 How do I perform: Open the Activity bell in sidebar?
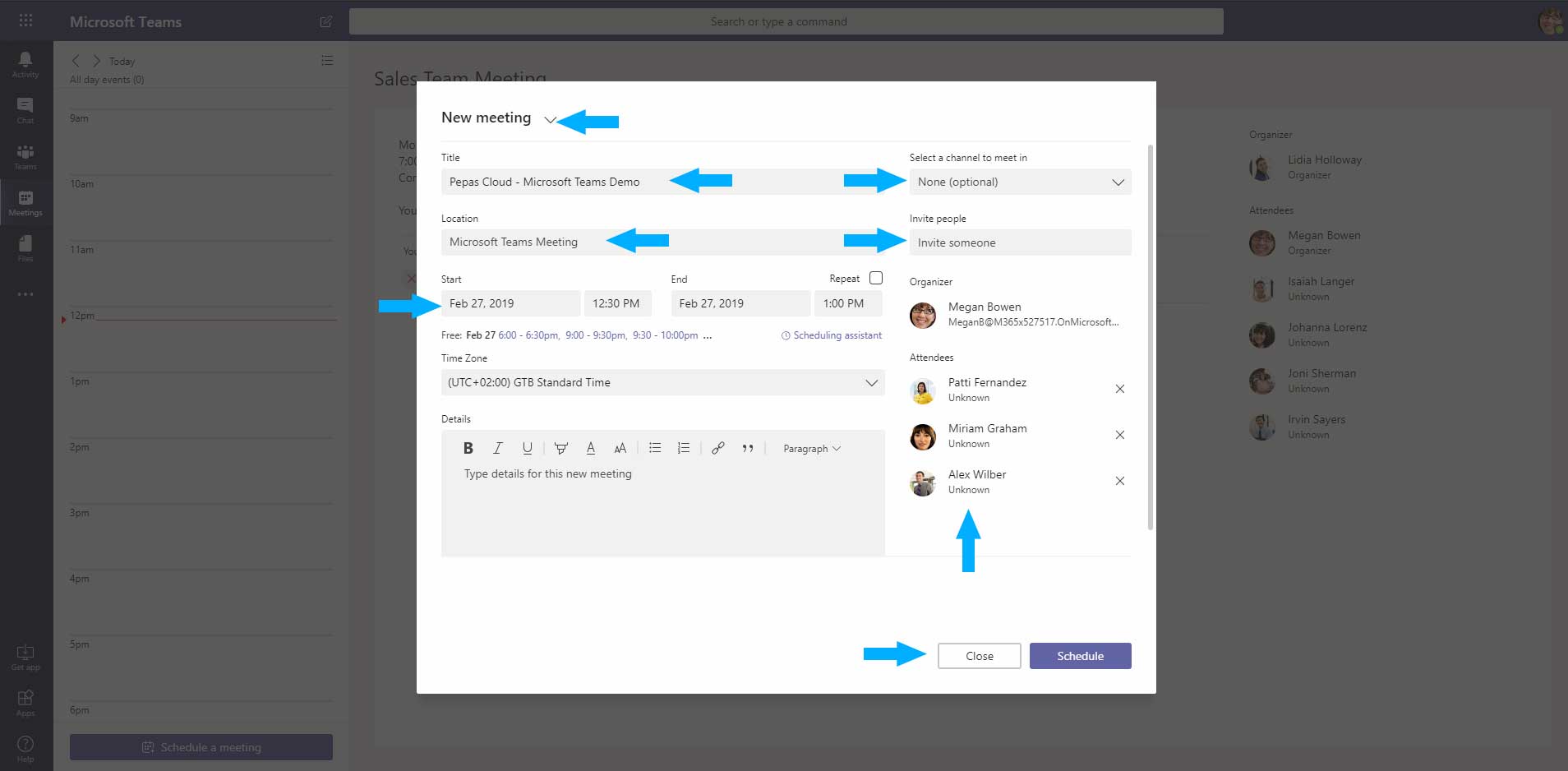click(25, 64)
